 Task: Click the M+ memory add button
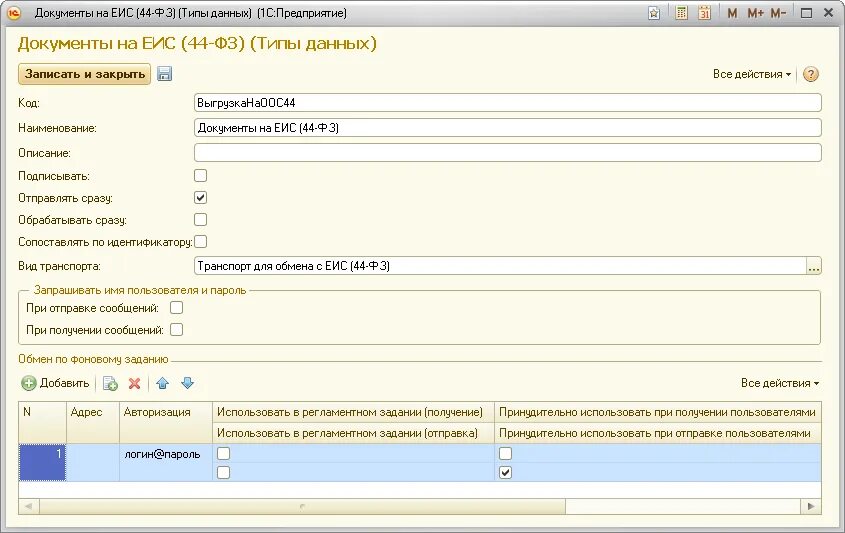[755, 13]
